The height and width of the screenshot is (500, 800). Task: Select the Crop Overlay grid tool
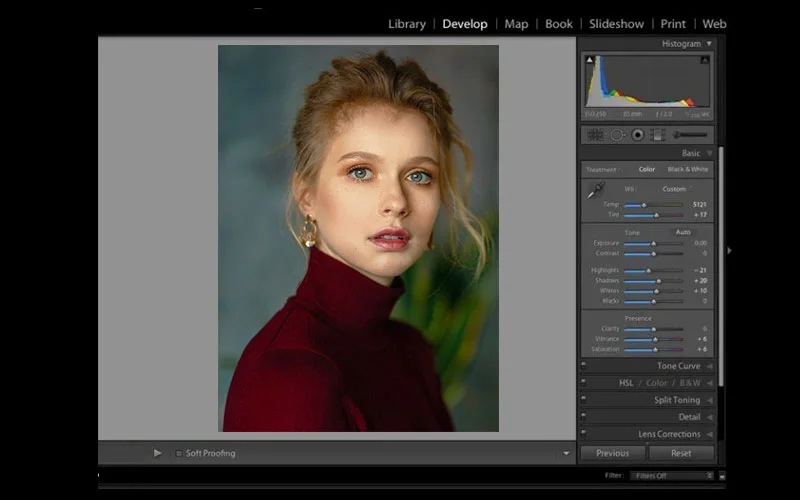(x=595, y=134)
